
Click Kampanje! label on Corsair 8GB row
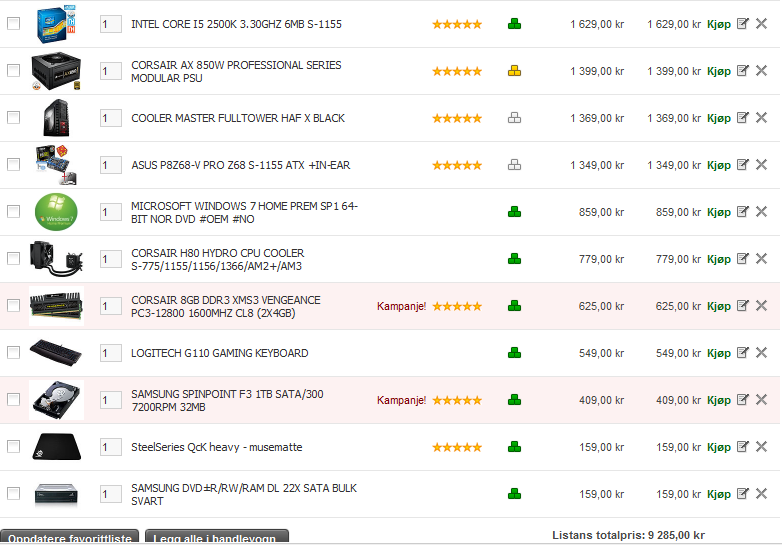(401, 306)
